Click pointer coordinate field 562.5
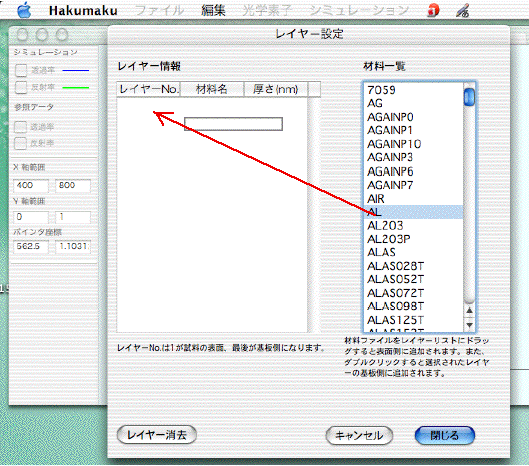This screenshot has width=529, height=466. pyautogui.click(x=31, y=246)
